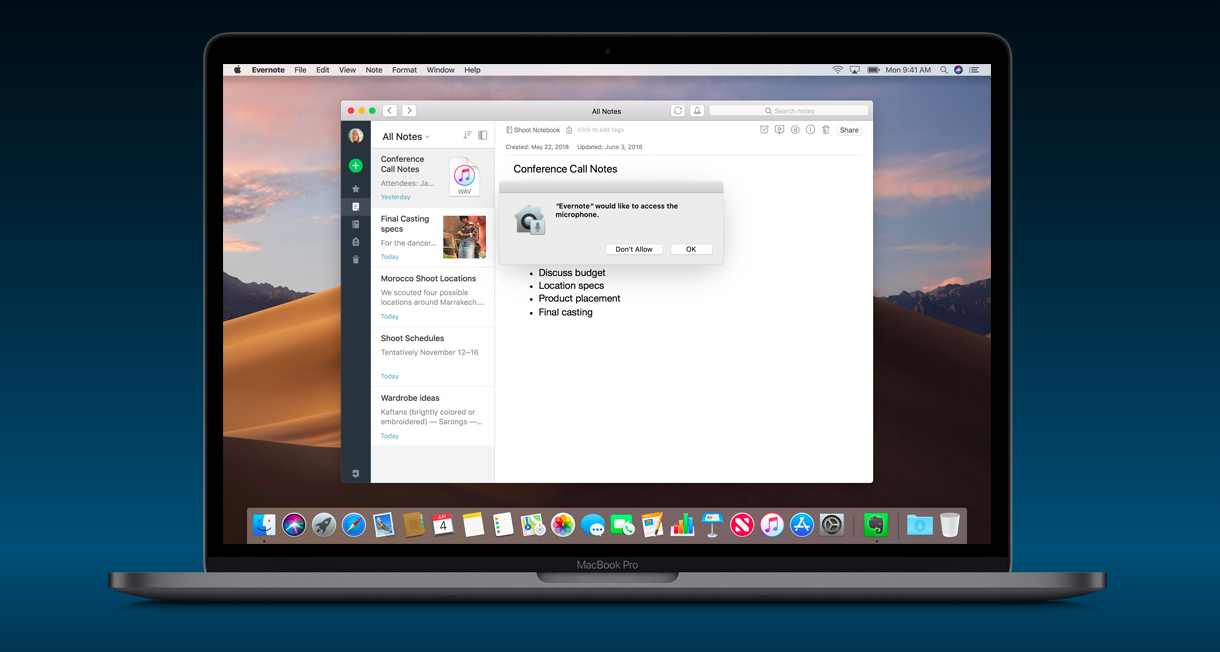Click the Discuss budget bullet text

click(572, 273)
